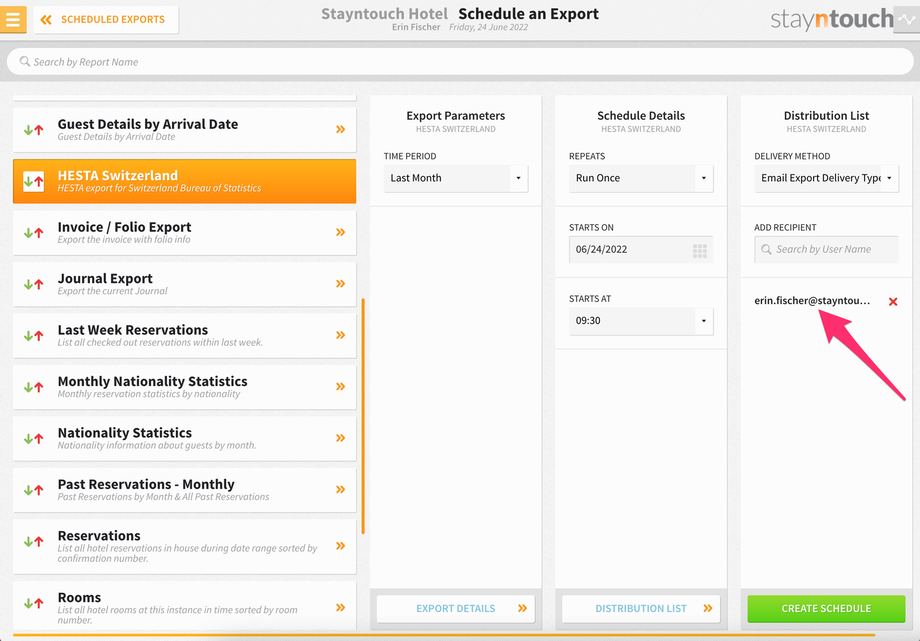The height and width of the screenshot is (641, 920).
Task: Select the Rooms export row
Action: [x=184, y=606]
